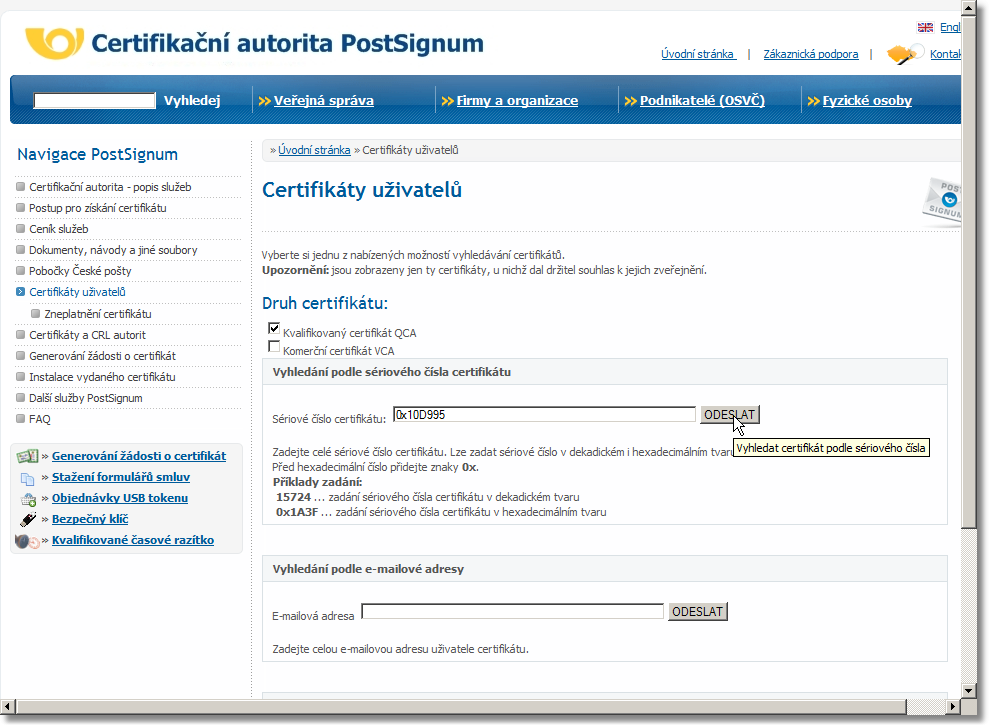Click ODESLAT next to serial number field
This screenshot has width=989, height=727.
point(730,415)
